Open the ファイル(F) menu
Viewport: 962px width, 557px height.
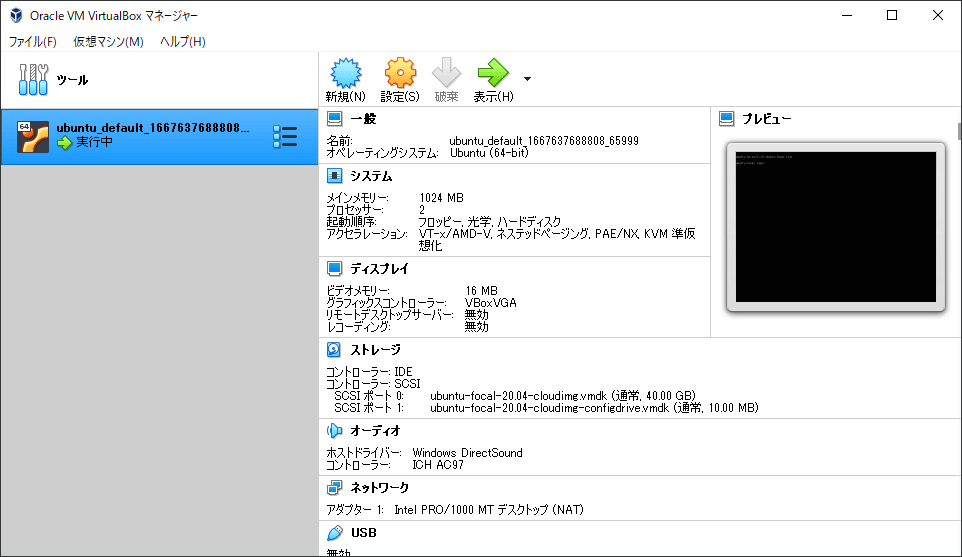pos(33,42)
